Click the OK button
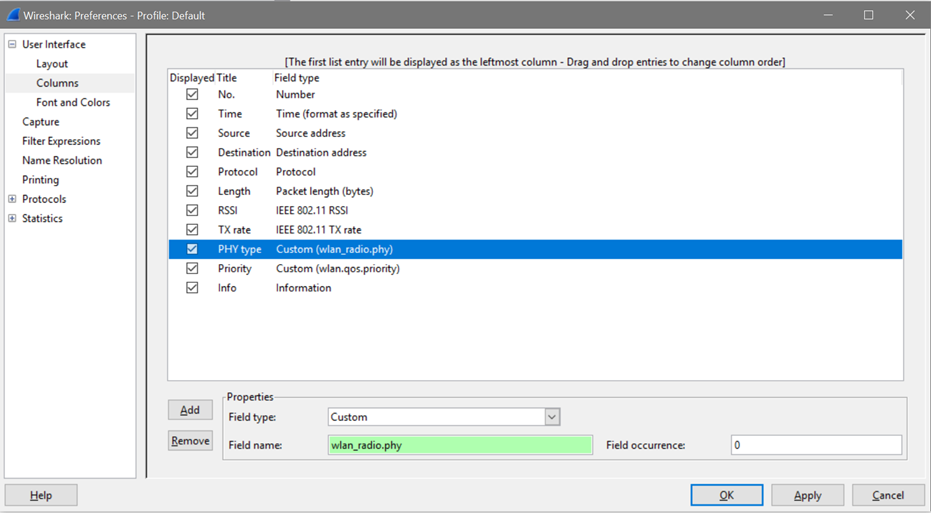931x513 pixels. (727, 495)
